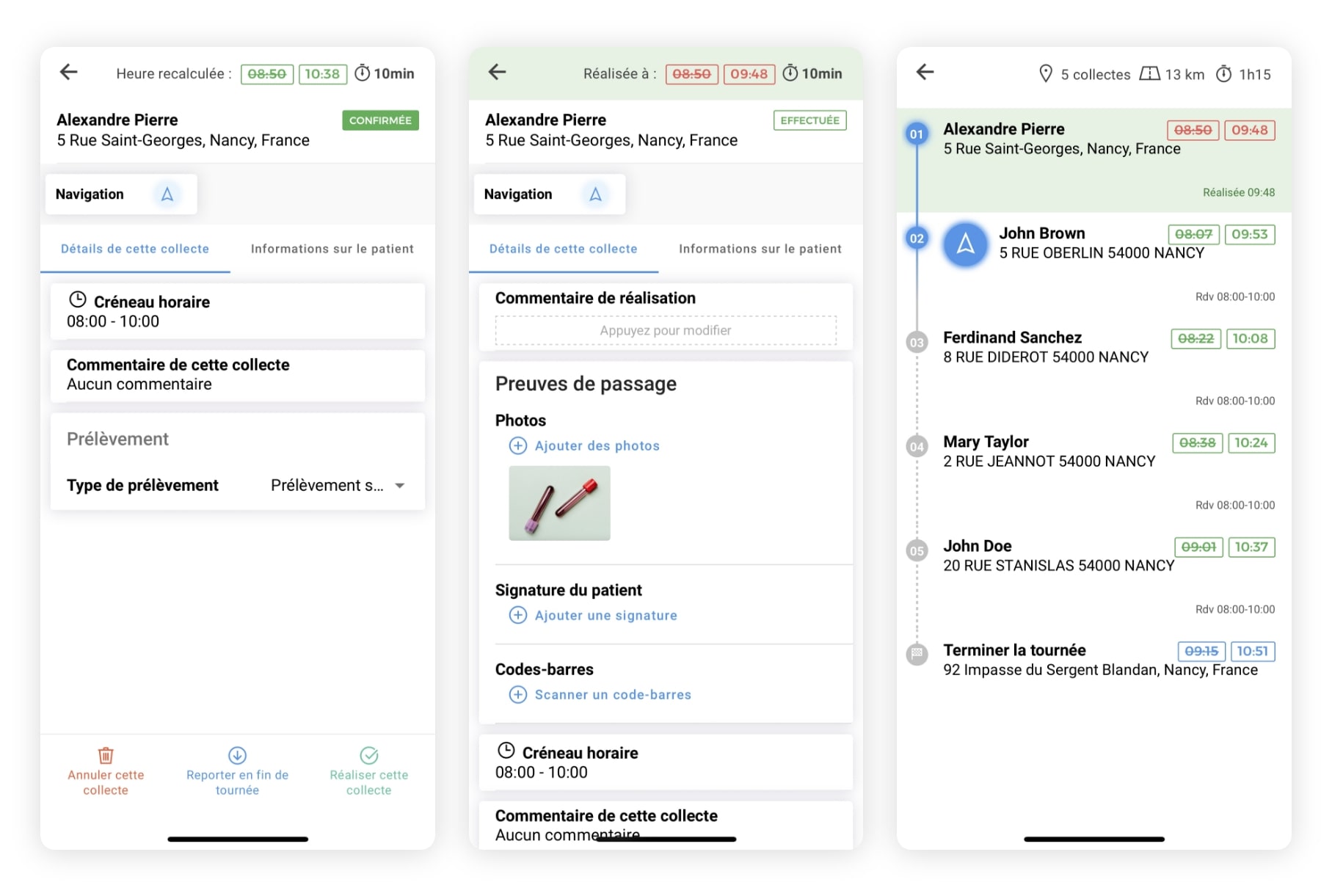Click the timer icon showing 10min
Image resolution: width=1332 pixels, height=896 pixels.
pyautogui.click(x=363, y=73)
